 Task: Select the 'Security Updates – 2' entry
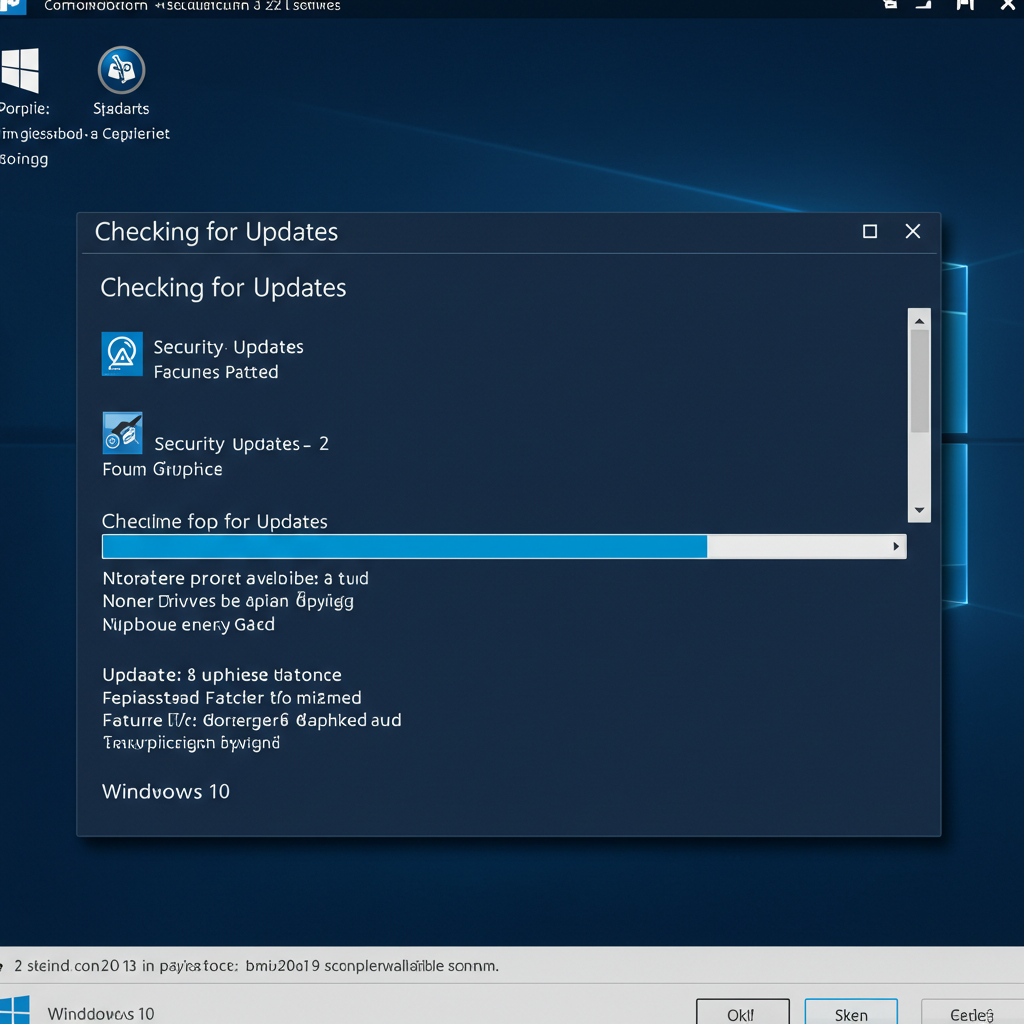click(242, 444)
